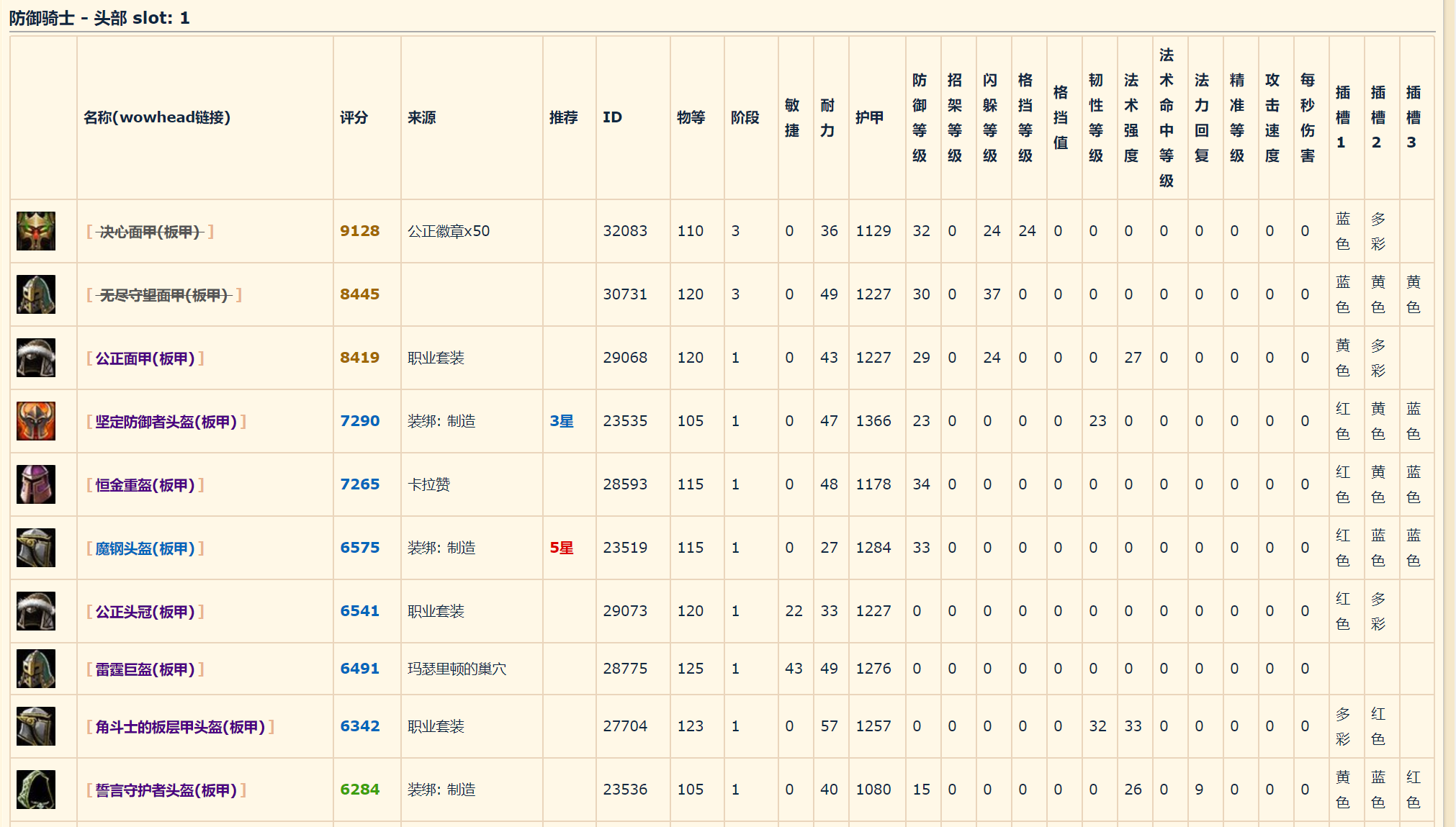Open the 角斗士的板层甲头盔(板甲) link
The height and width of the screenshot is (827, 1456).
[x=180, y=727]
